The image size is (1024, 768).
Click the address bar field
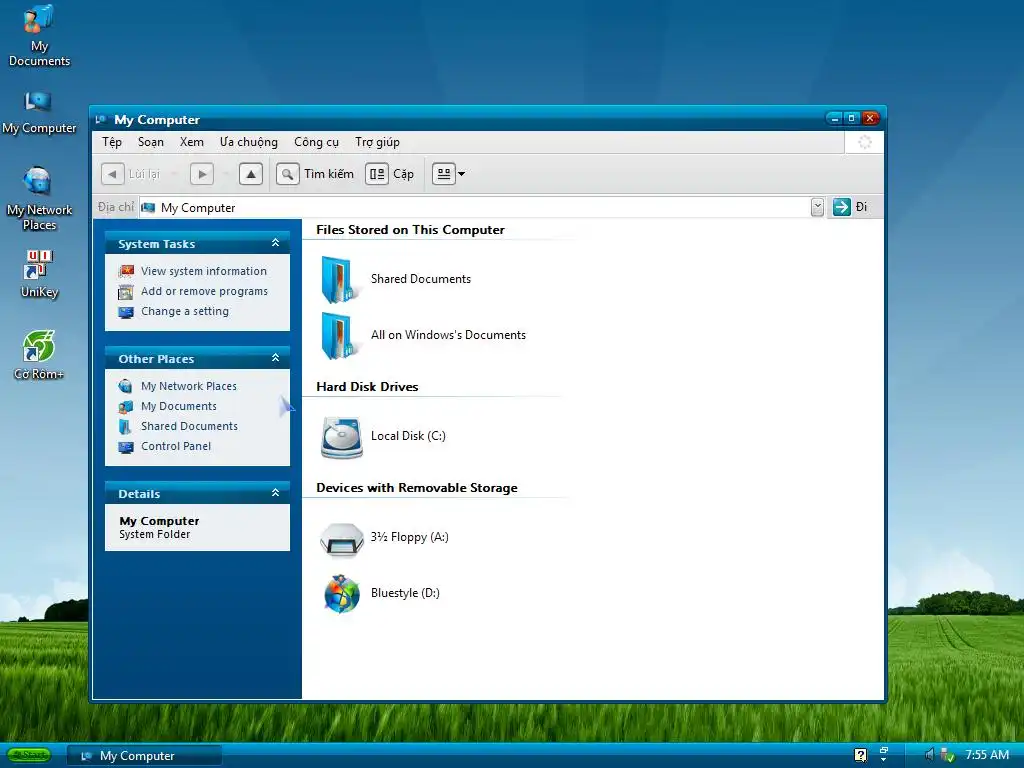(x=475, y=207)
